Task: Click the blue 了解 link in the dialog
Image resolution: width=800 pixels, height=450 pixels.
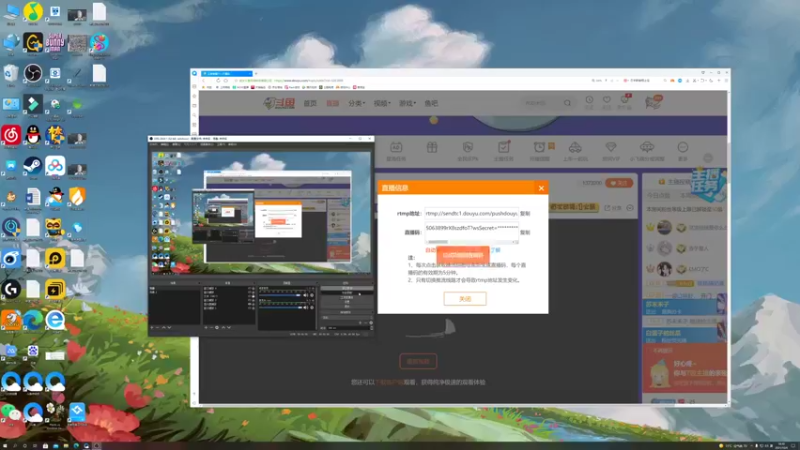Action: (495, 250)
